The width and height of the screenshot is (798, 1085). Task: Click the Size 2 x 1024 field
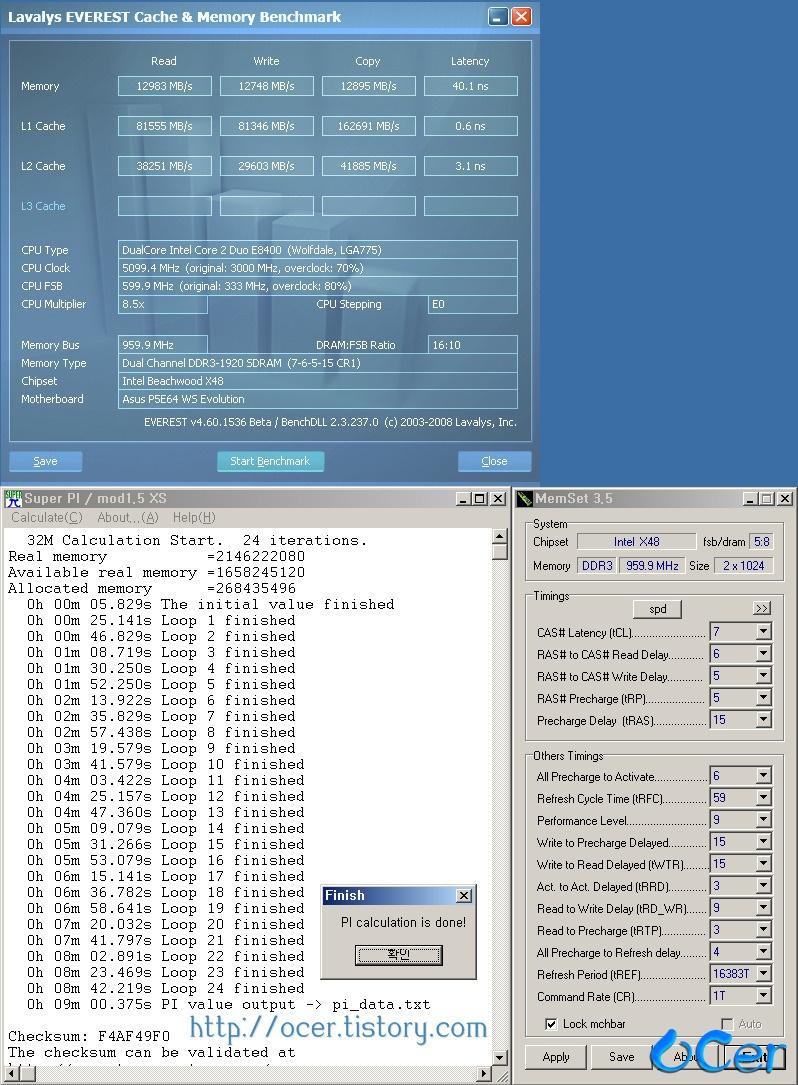click(x=743, y=565)
